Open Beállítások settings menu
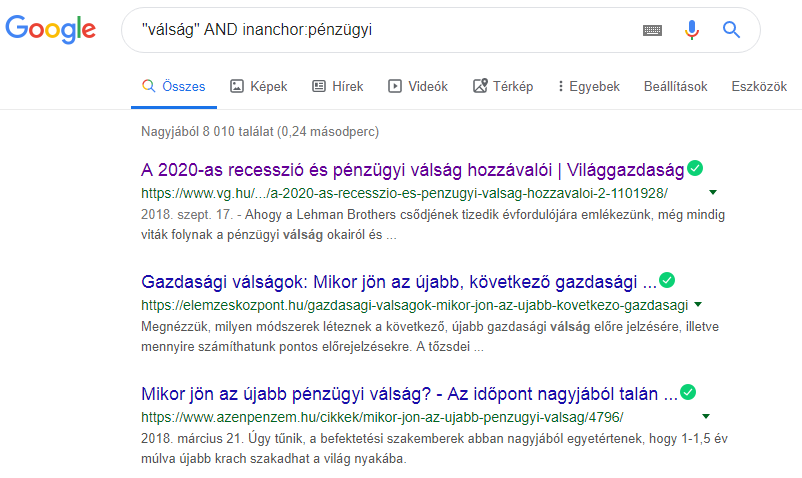 tap(676, 86)
